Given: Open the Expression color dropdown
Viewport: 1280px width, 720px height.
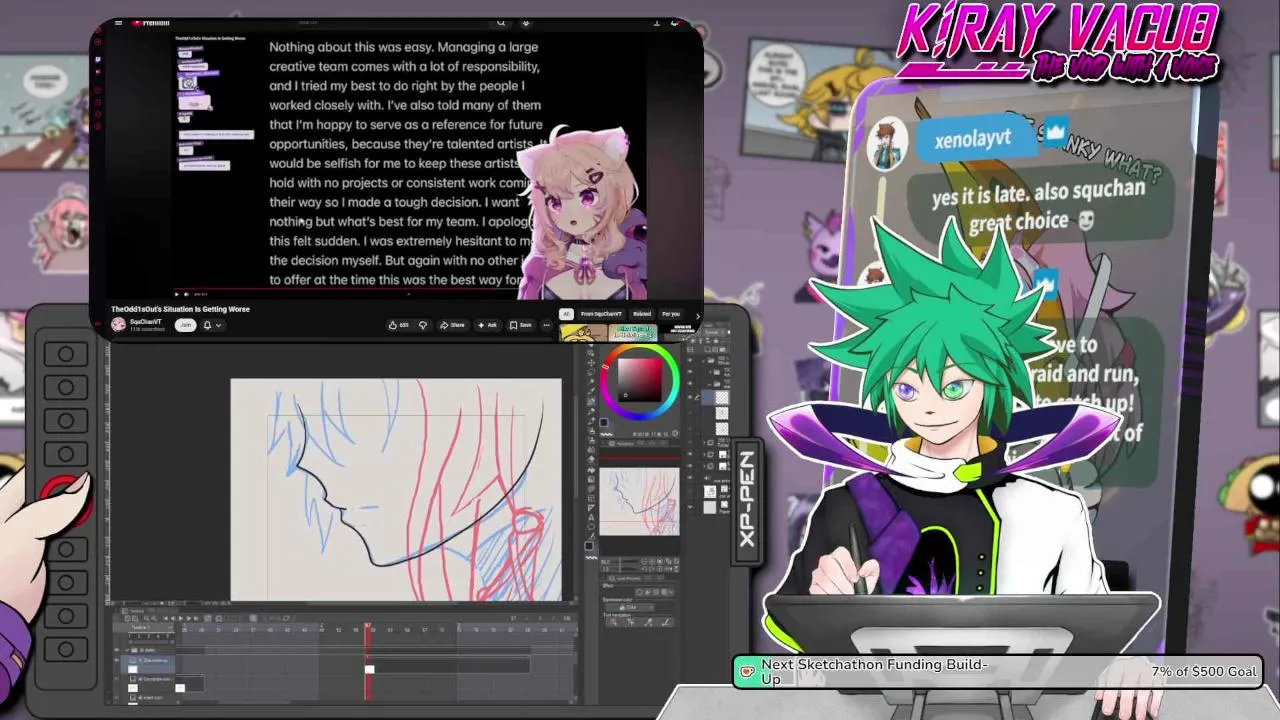Looking at the screenshot, I should (632, 607).
